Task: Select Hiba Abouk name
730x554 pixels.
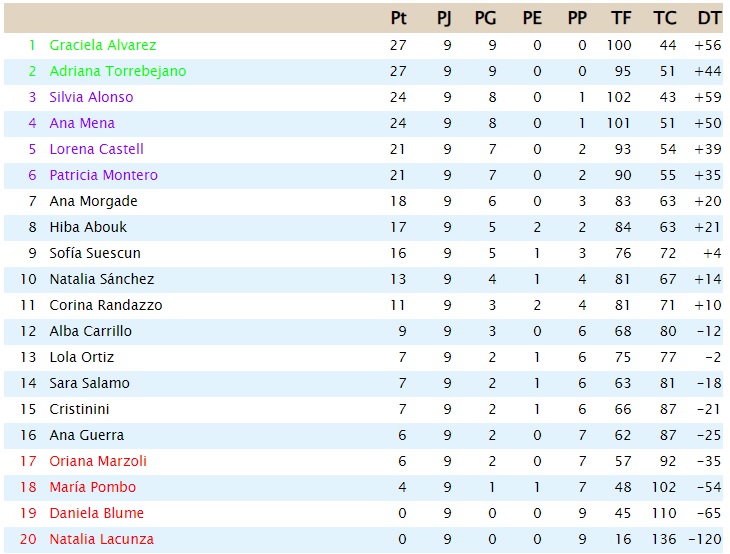Action: [x=88, y=227]
